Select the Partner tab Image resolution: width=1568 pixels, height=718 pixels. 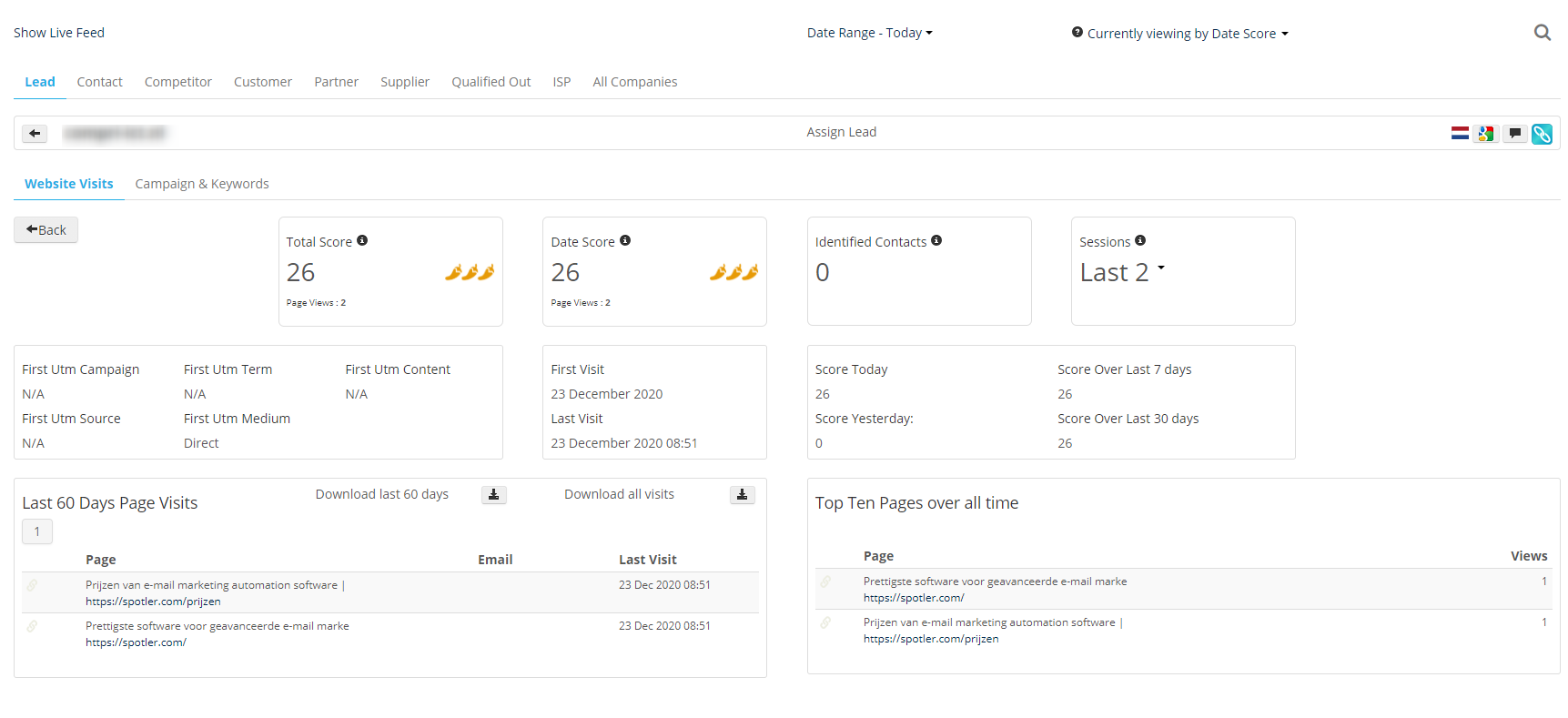tap(336, 82)
